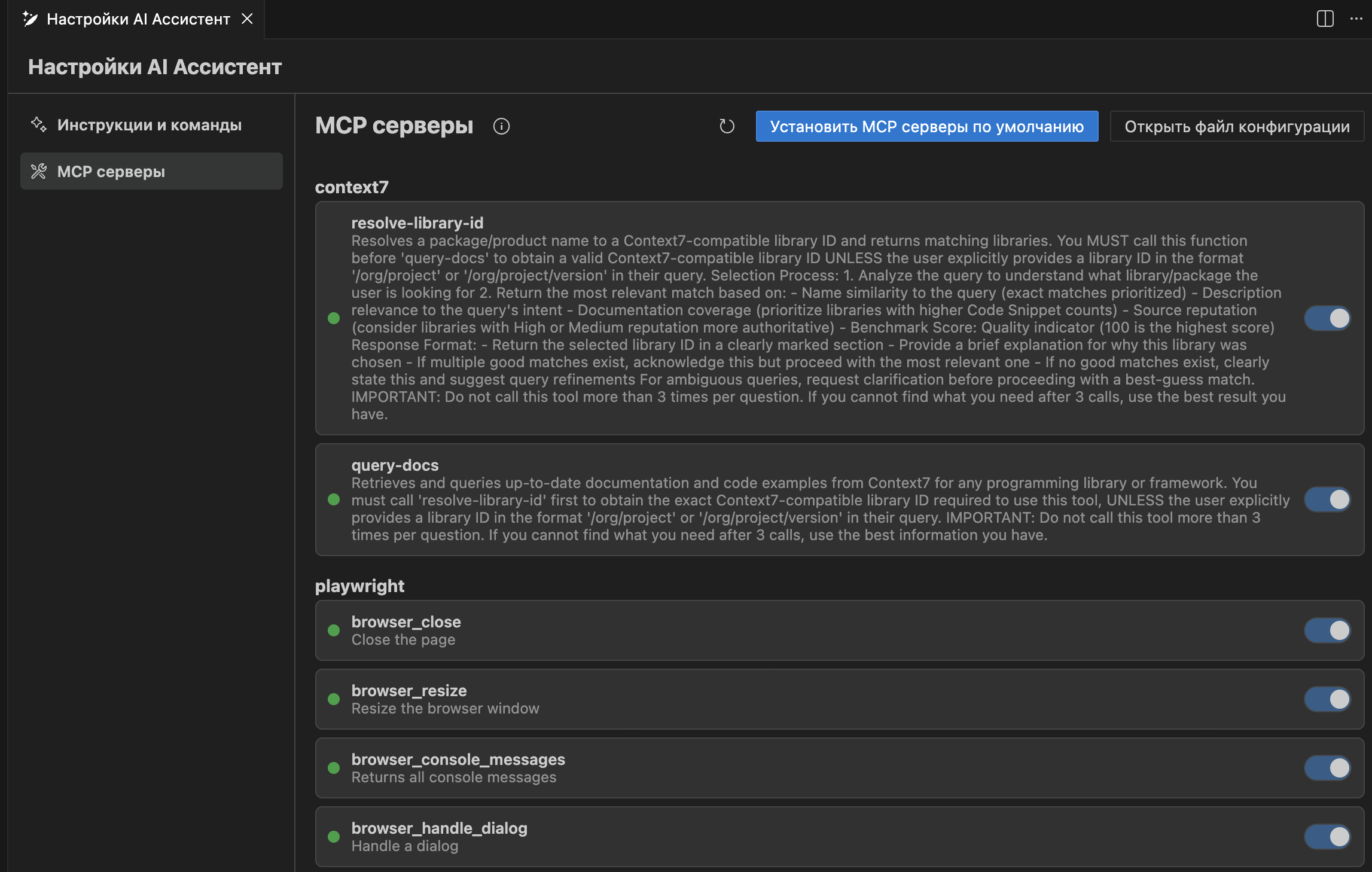Disable the browser_close tool switch
1372x872 pixels.
1327,630
